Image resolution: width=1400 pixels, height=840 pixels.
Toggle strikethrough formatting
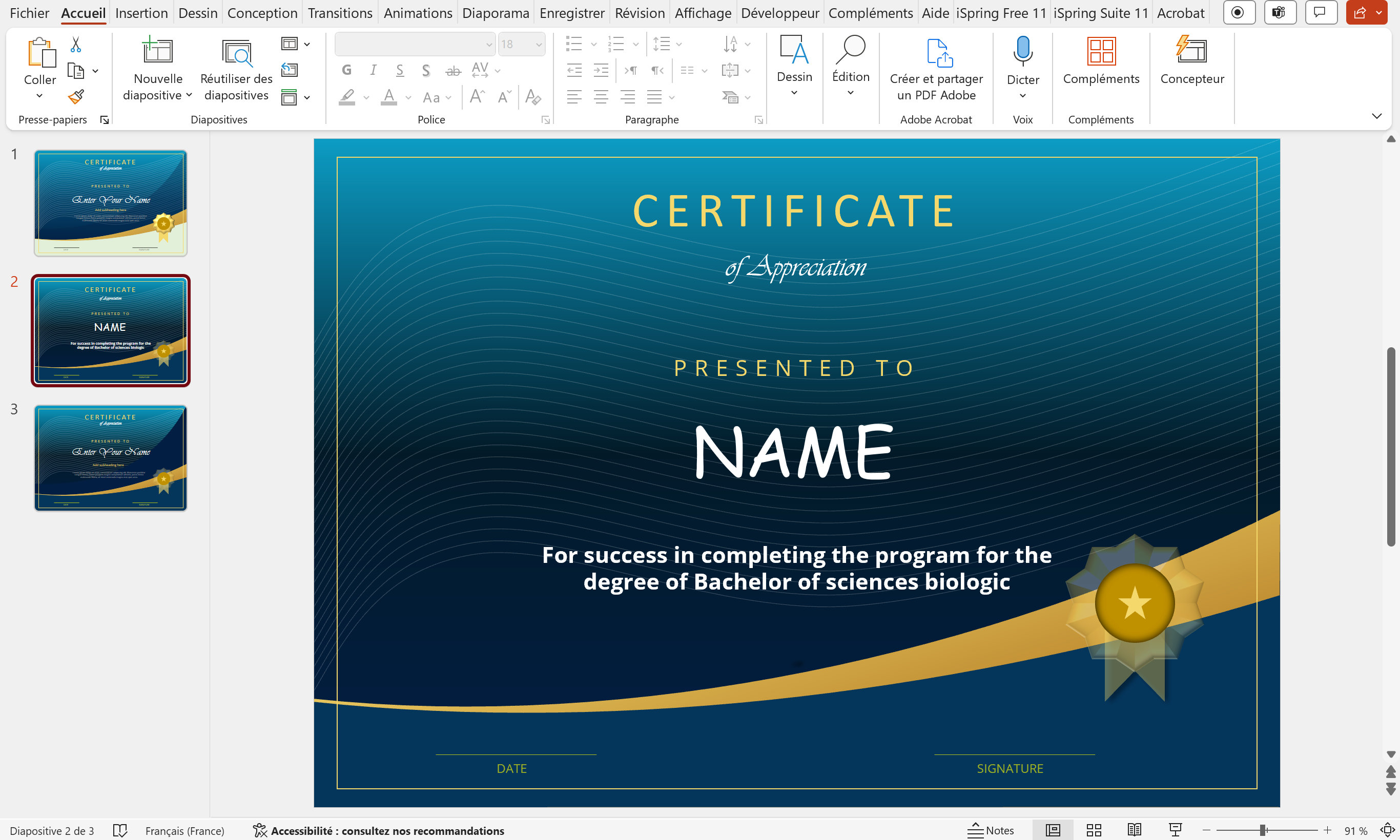coord(453,71)
